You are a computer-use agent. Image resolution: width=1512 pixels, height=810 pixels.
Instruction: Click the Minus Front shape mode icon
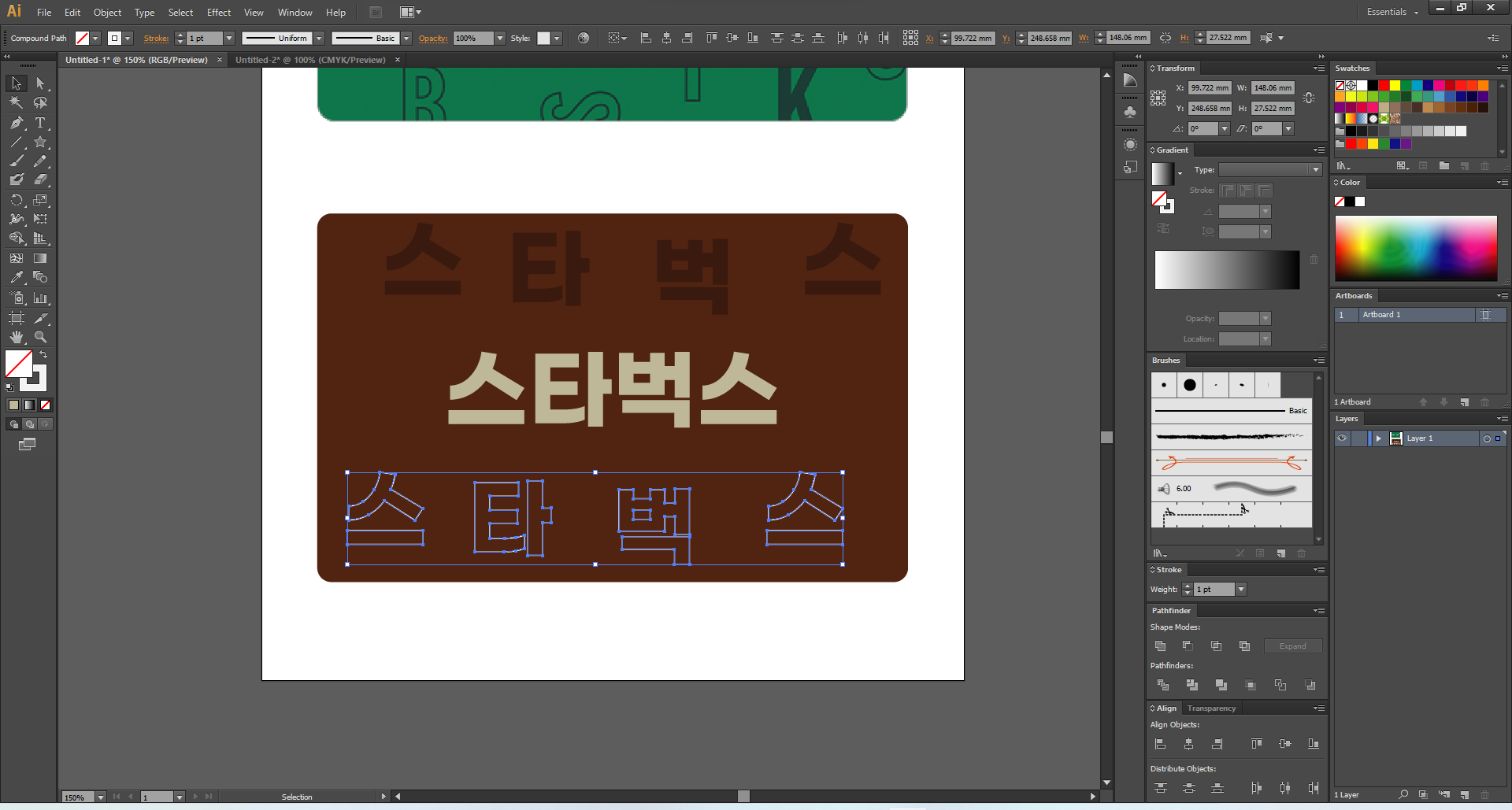click(x=1188, y=646)
